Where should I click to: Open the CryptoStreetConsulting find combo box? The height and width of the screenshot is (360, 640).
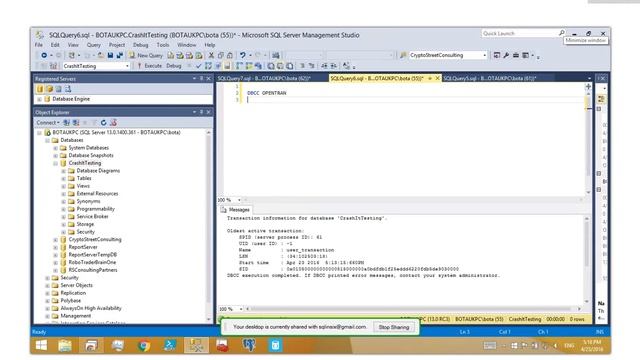[448, 55]
